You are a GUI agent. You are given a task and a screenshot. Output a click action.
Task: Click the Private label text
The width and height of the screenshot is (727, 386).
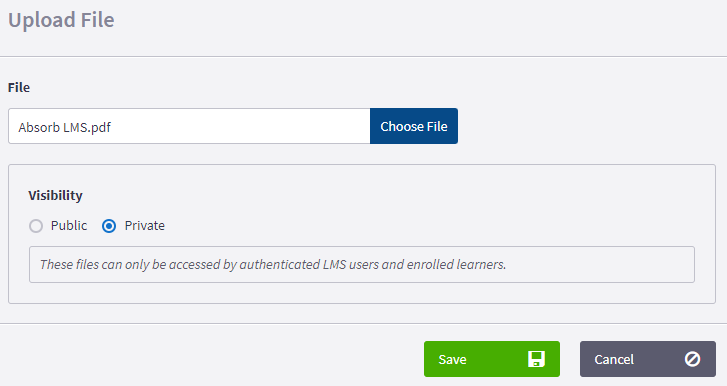pyautogui.click(x=145, y=225)
